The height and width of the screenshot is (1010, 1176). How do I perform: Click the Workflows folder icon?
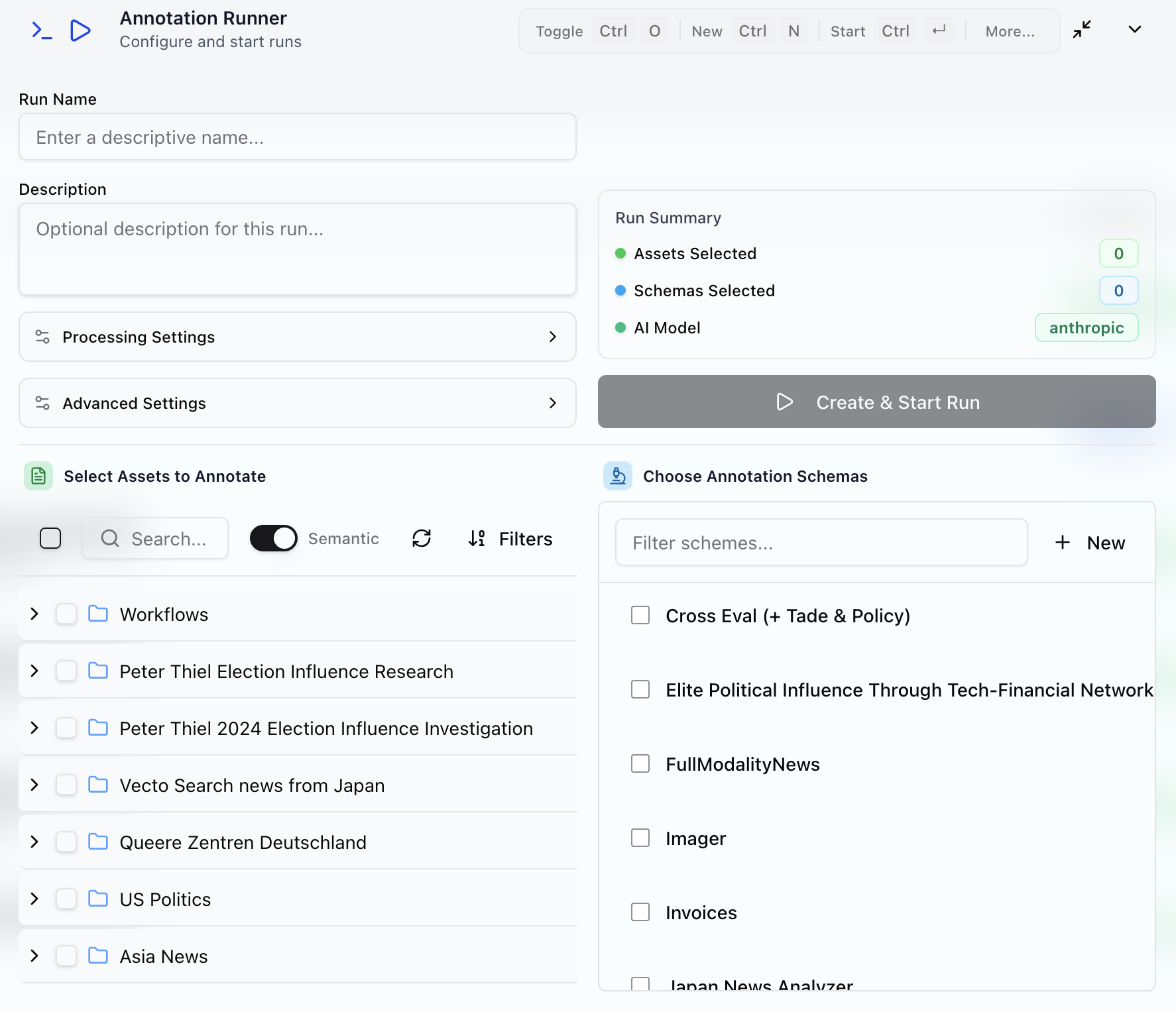98,614
